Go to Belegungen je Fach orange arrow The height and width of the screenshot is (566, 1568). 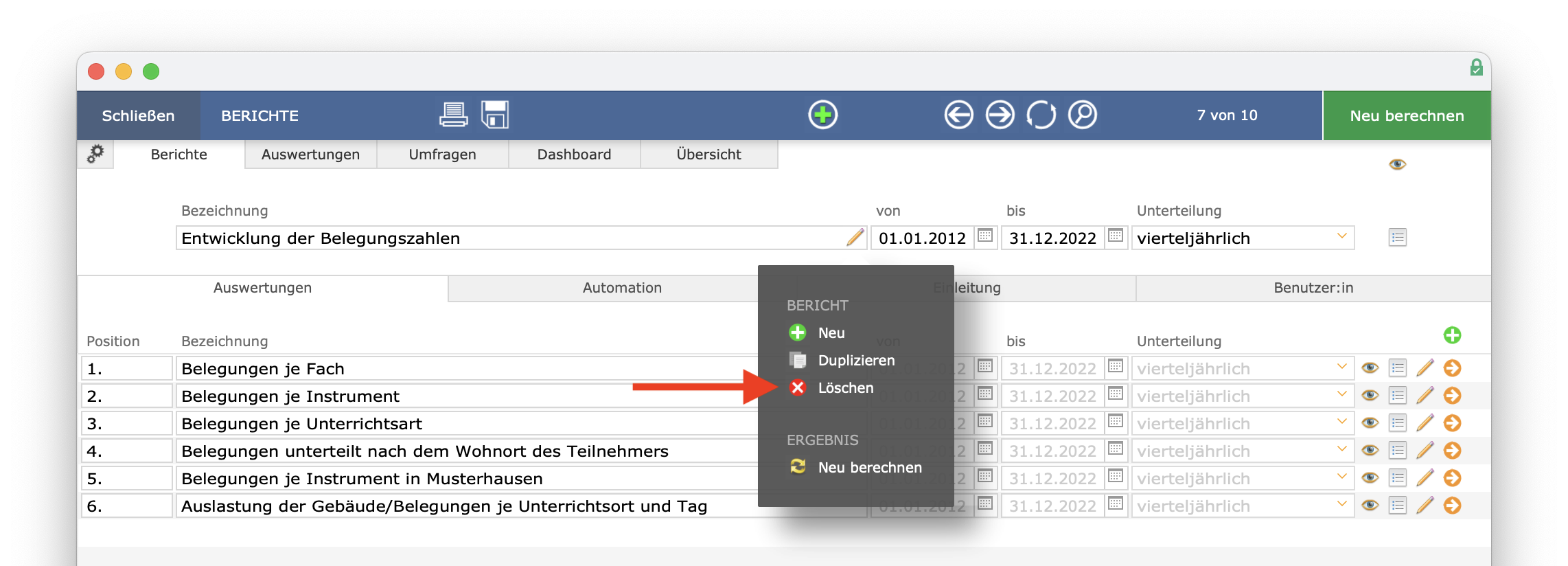tap(1452, 368)
